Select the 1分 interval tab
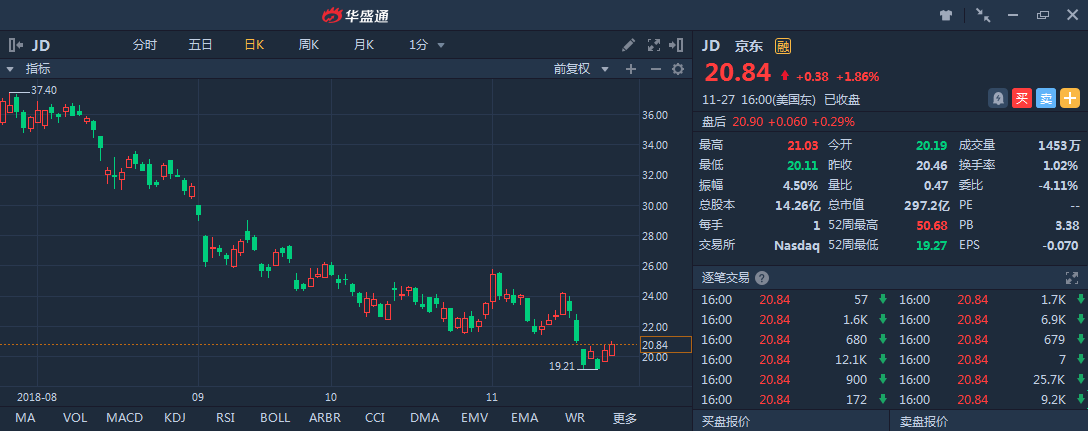Screen dimensions: 1088x431 pyautogui.click(x=418, y=45)
